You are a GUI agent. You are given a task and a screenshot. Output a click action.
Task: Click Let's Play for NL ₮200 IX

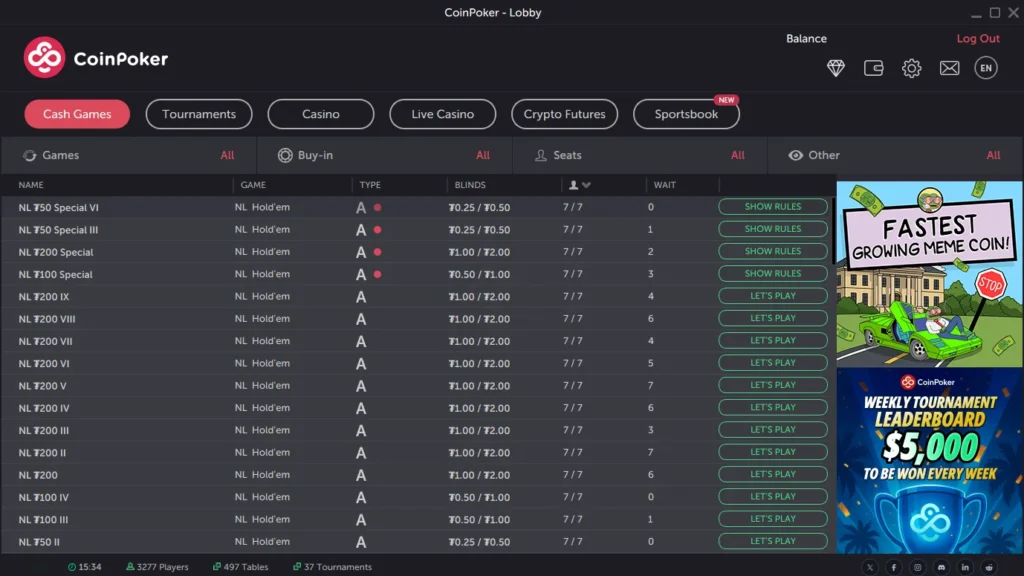(773, 296)
